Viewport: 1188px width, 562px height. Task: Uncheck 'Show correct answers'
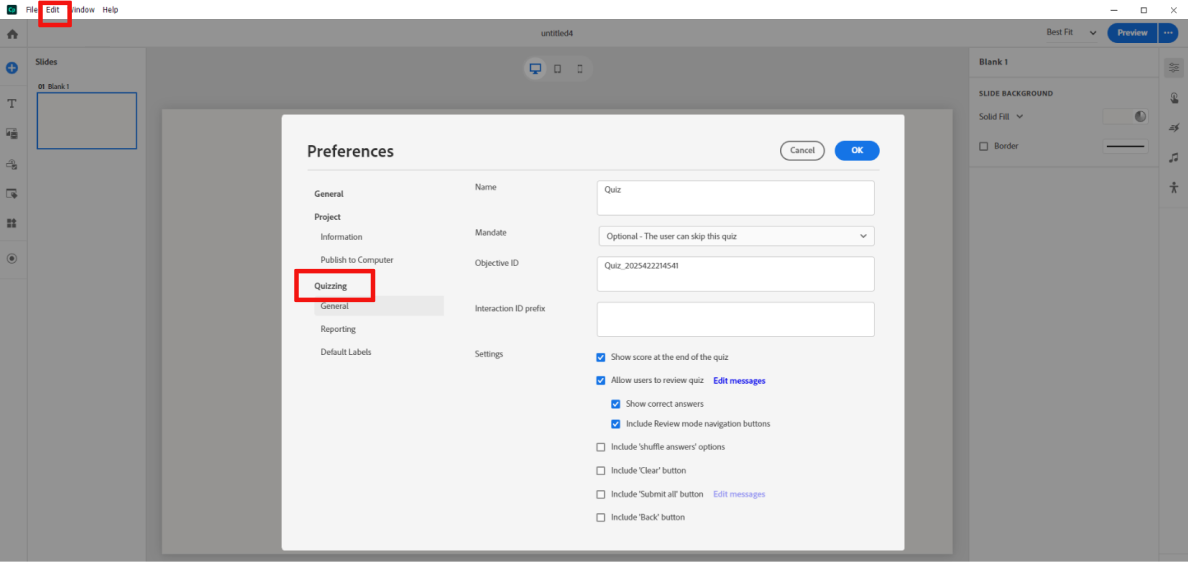(x=616, y=404)
